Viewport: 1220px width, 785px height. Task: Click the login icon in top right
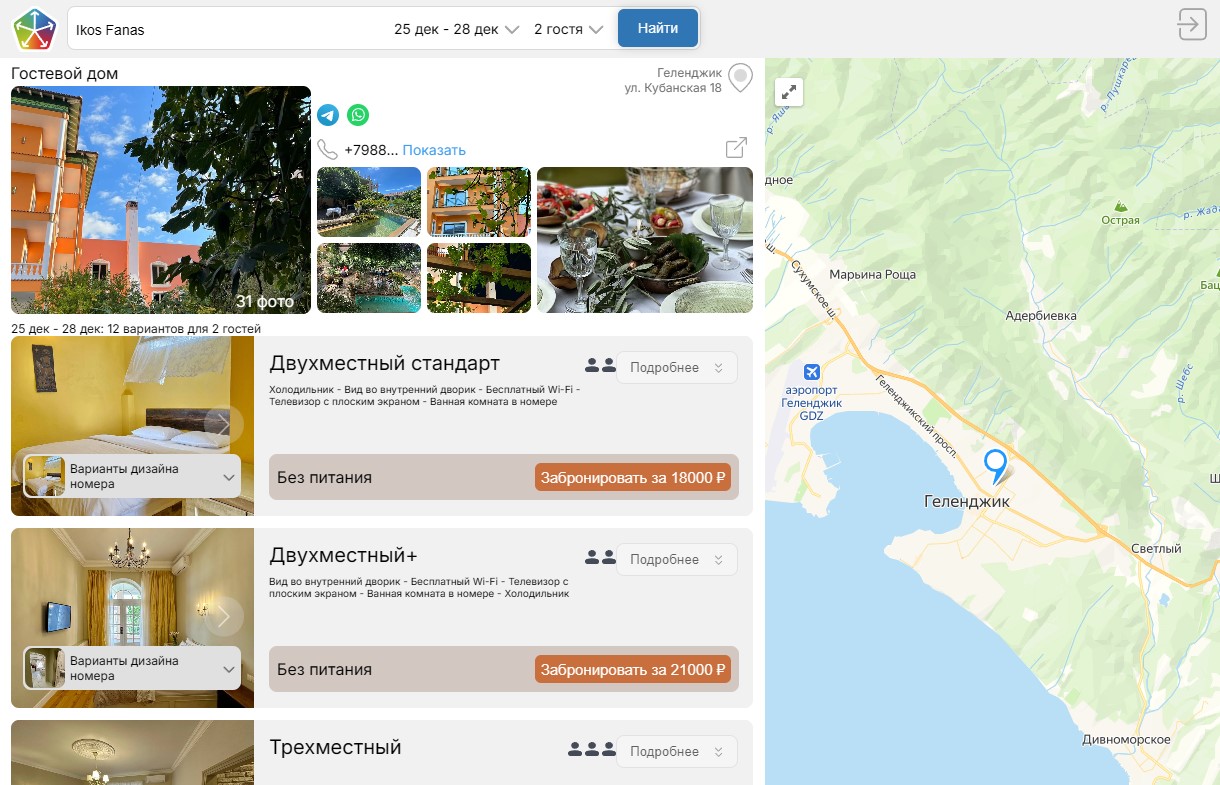[x=1192, y=24]
